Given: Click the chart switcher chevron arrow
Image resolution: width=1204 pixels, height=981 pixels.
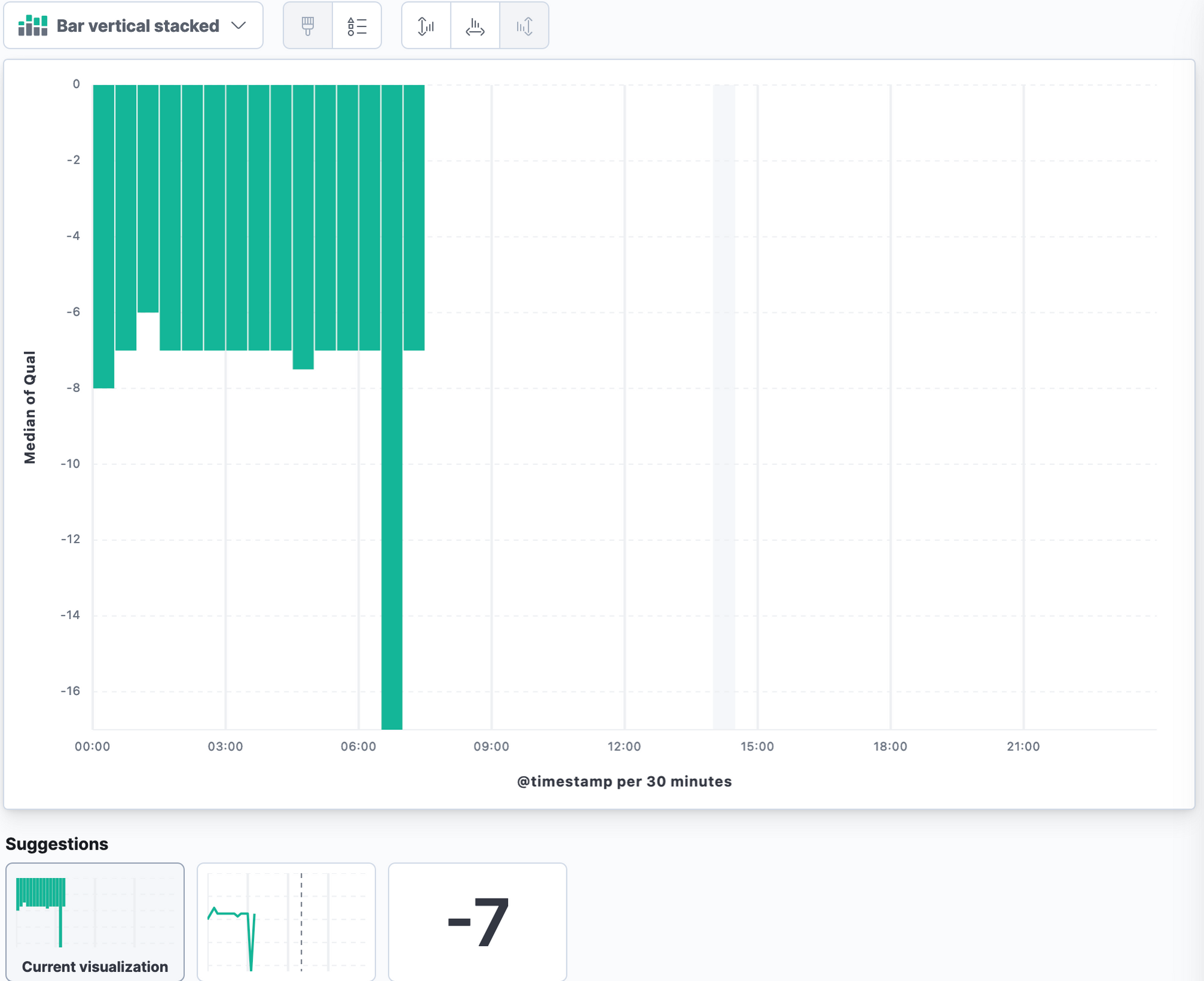Looking at the screenshot, I should [239, 26].
